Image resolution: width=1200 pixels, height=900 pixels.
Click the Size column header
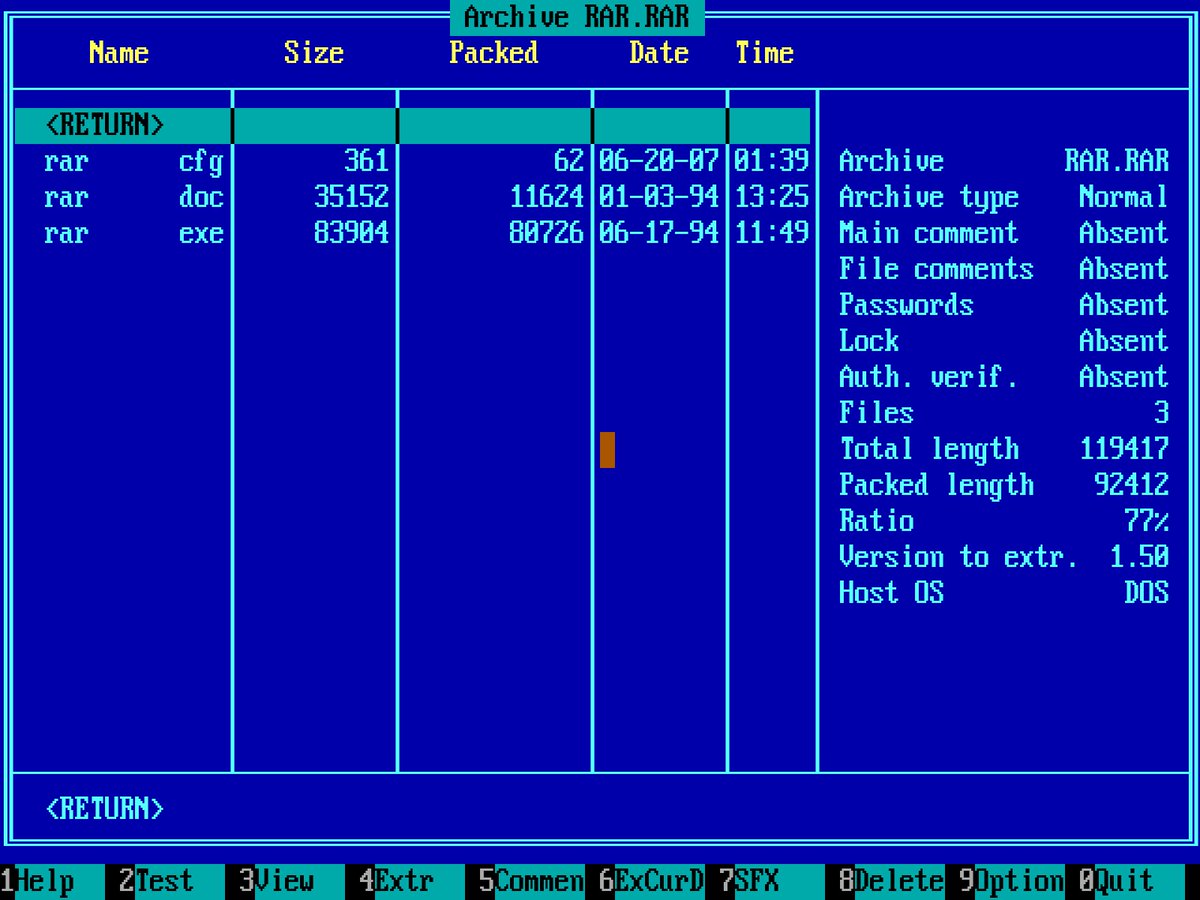pos(314,53)
